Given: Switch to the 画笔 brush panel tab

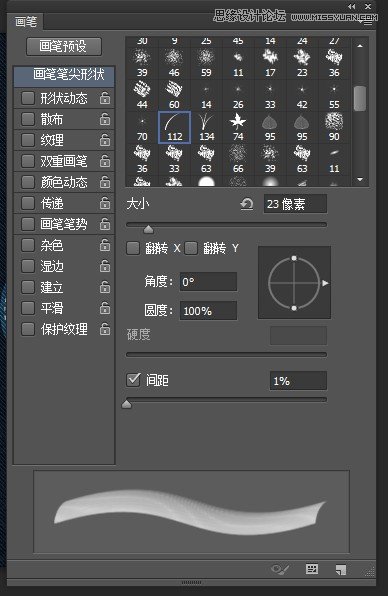Looking at the screenshot, I should pyautogui.click(x=26, y=22).
